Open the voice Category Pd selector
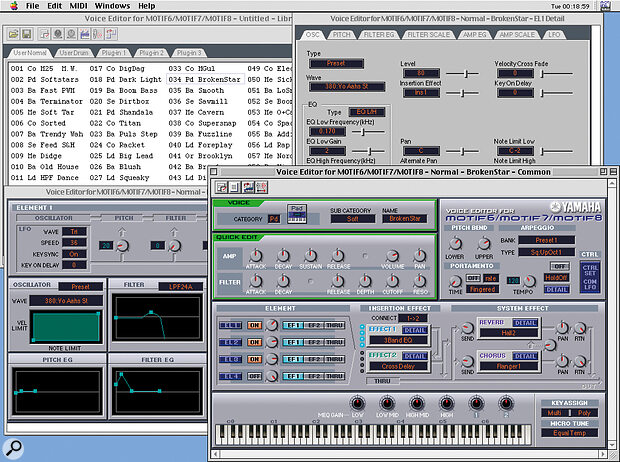The height and width of the screenshot is (462, 620). pyautogui.click(x=274, y=219)
